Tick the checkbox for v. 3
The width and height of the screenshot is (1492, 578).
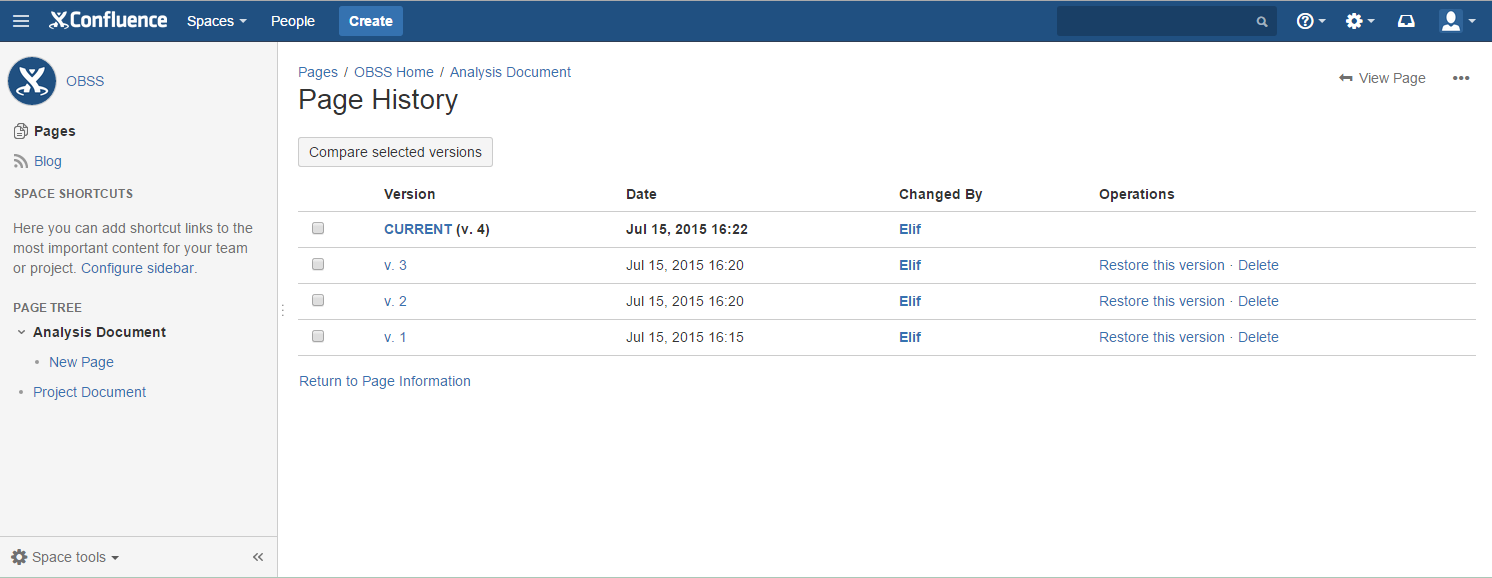(318, 264)
